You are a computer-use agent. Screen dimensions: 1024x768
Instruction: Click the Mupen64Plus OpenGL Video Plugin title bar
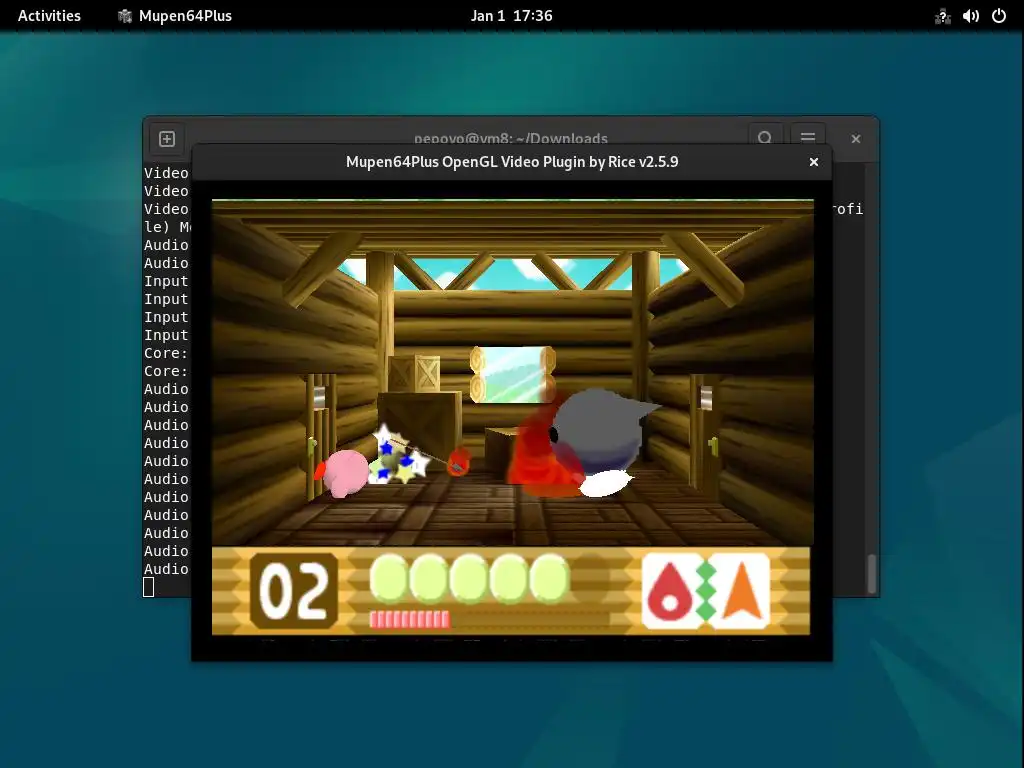click(512, 162)
